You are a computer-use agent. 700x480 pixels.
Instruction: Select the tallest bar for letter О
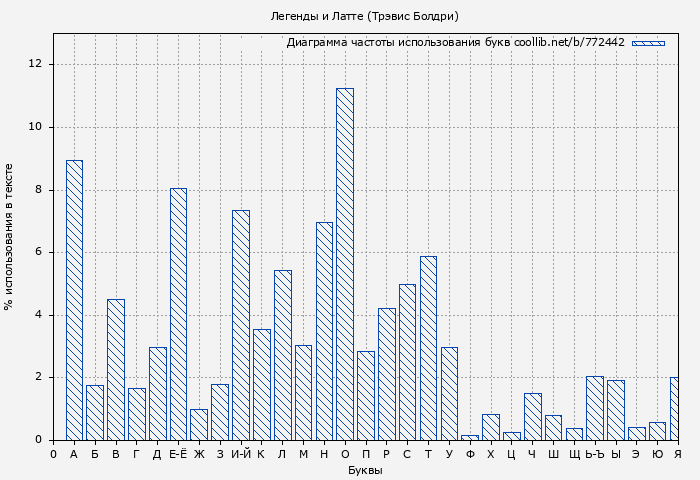tap(345, 264)
